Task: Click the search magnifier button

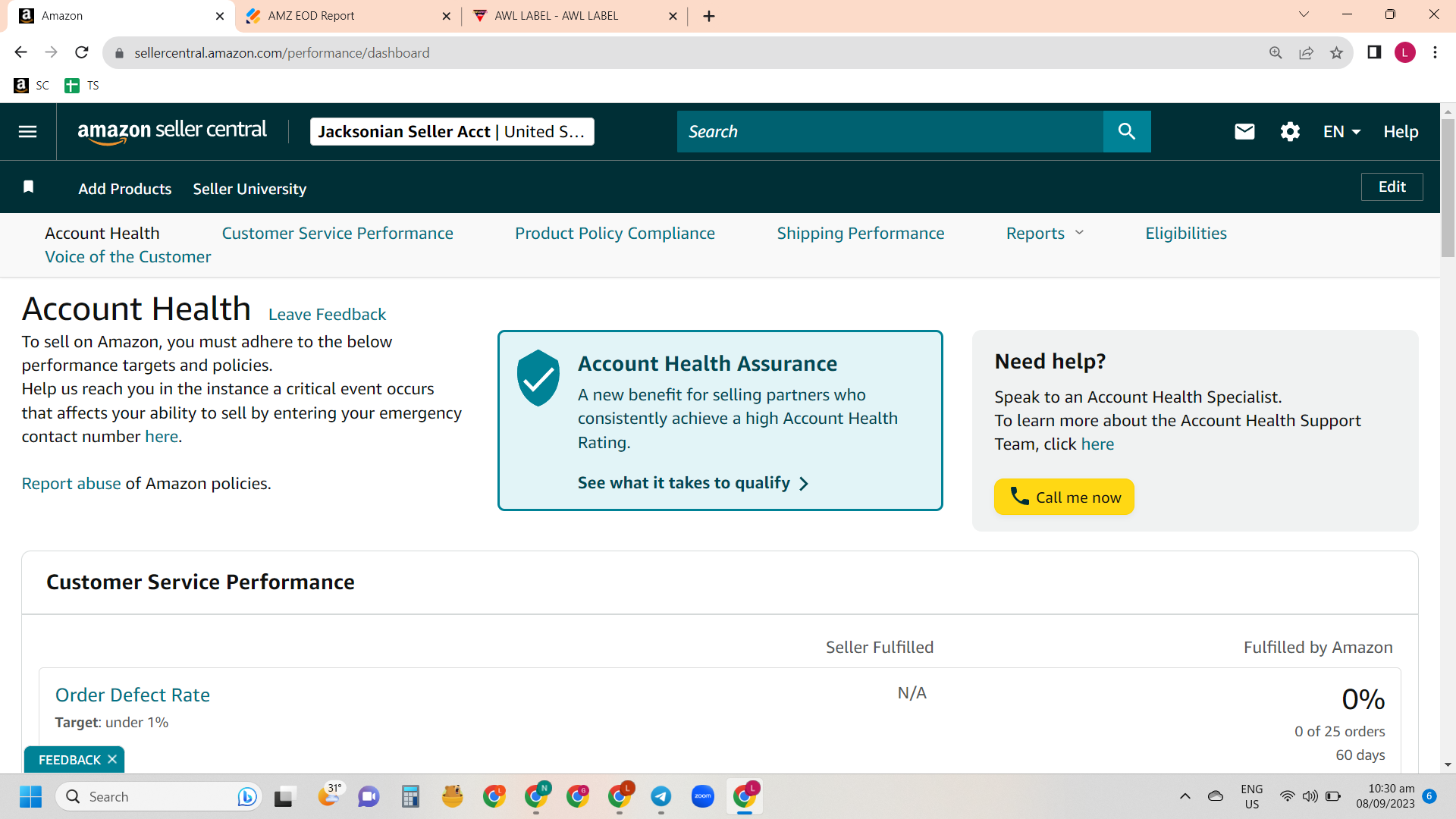Action: point(1127,132)
